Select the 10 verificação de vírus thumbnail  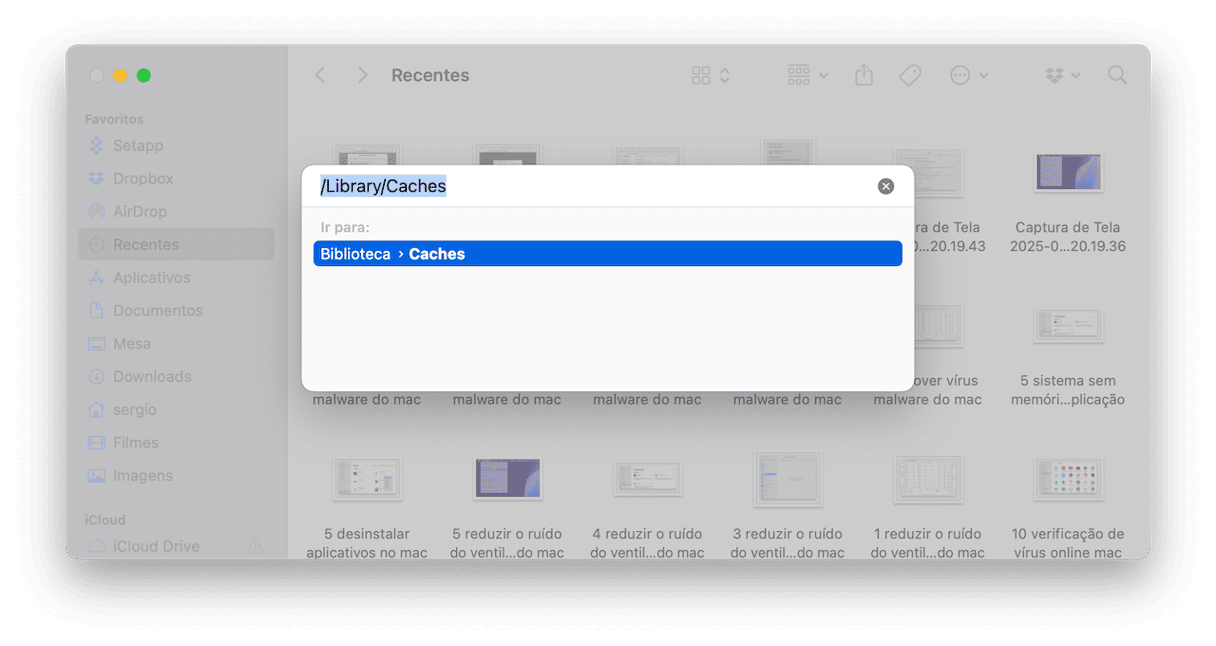1068,479
